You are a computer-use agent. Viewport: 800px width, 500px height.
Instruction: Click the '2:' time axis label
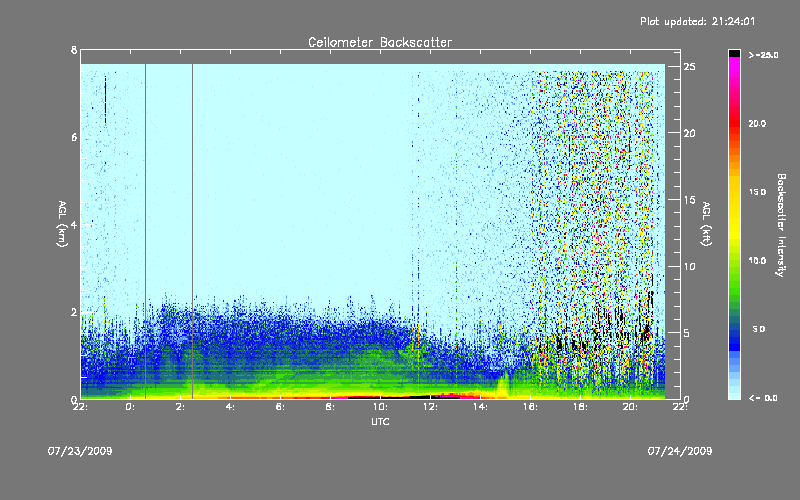pyautogui.click(x=181, y=407)
